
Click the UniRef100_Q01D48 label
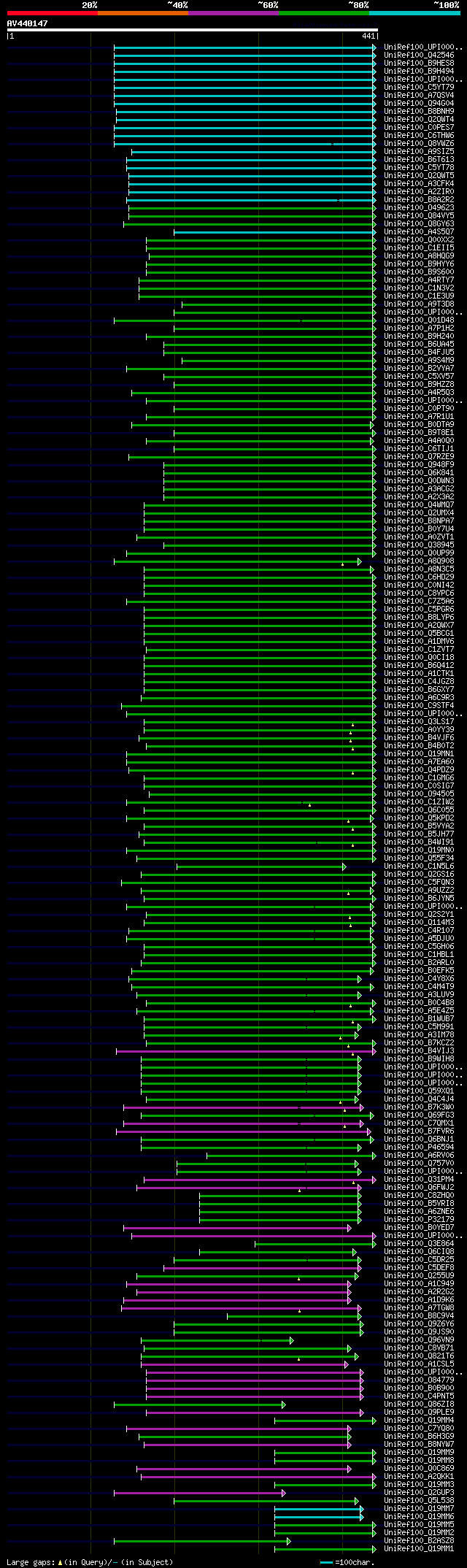419,320
